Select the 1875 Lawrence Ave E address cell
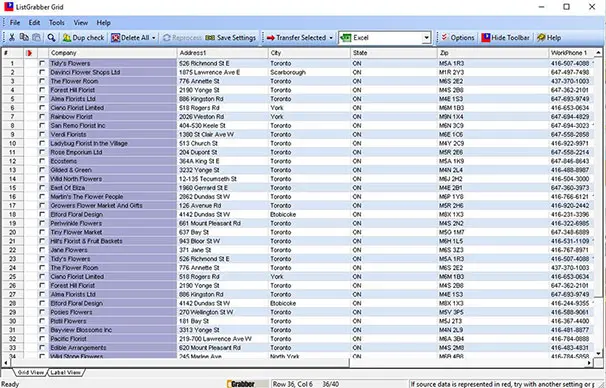Image resolution: width=606 pixels, height=388 pixels. click(x=222, y=72)
